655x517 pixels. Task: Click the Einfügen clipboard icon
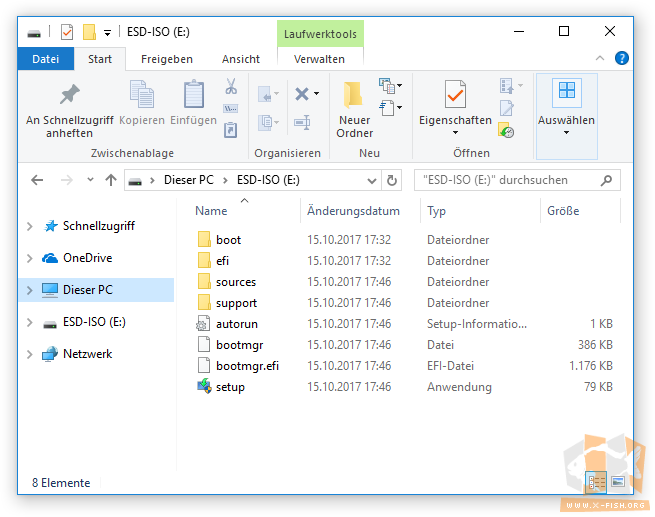pos(194,94)
